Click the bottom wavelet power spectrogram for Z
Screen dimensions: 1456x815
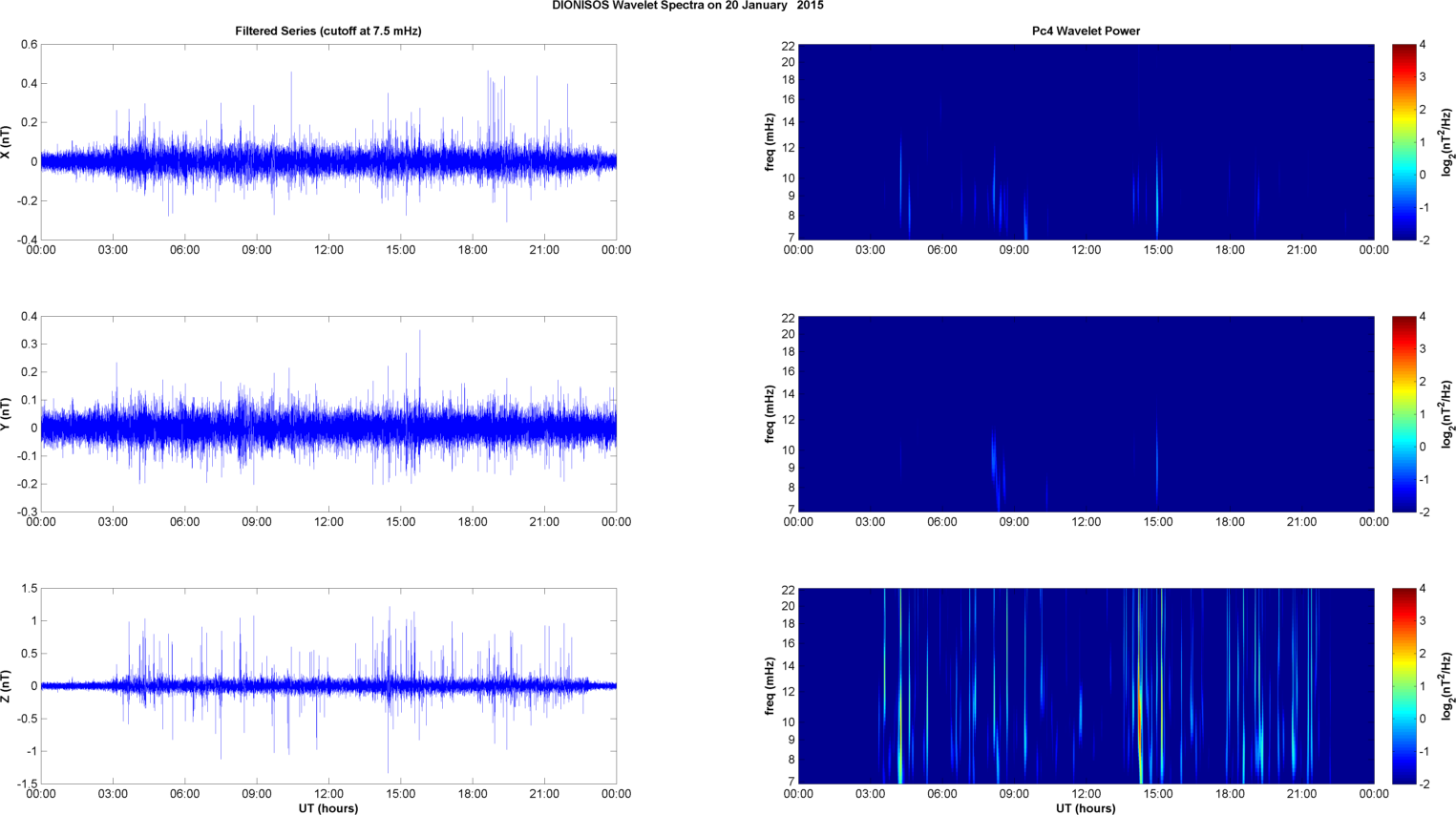[1086, 686]
